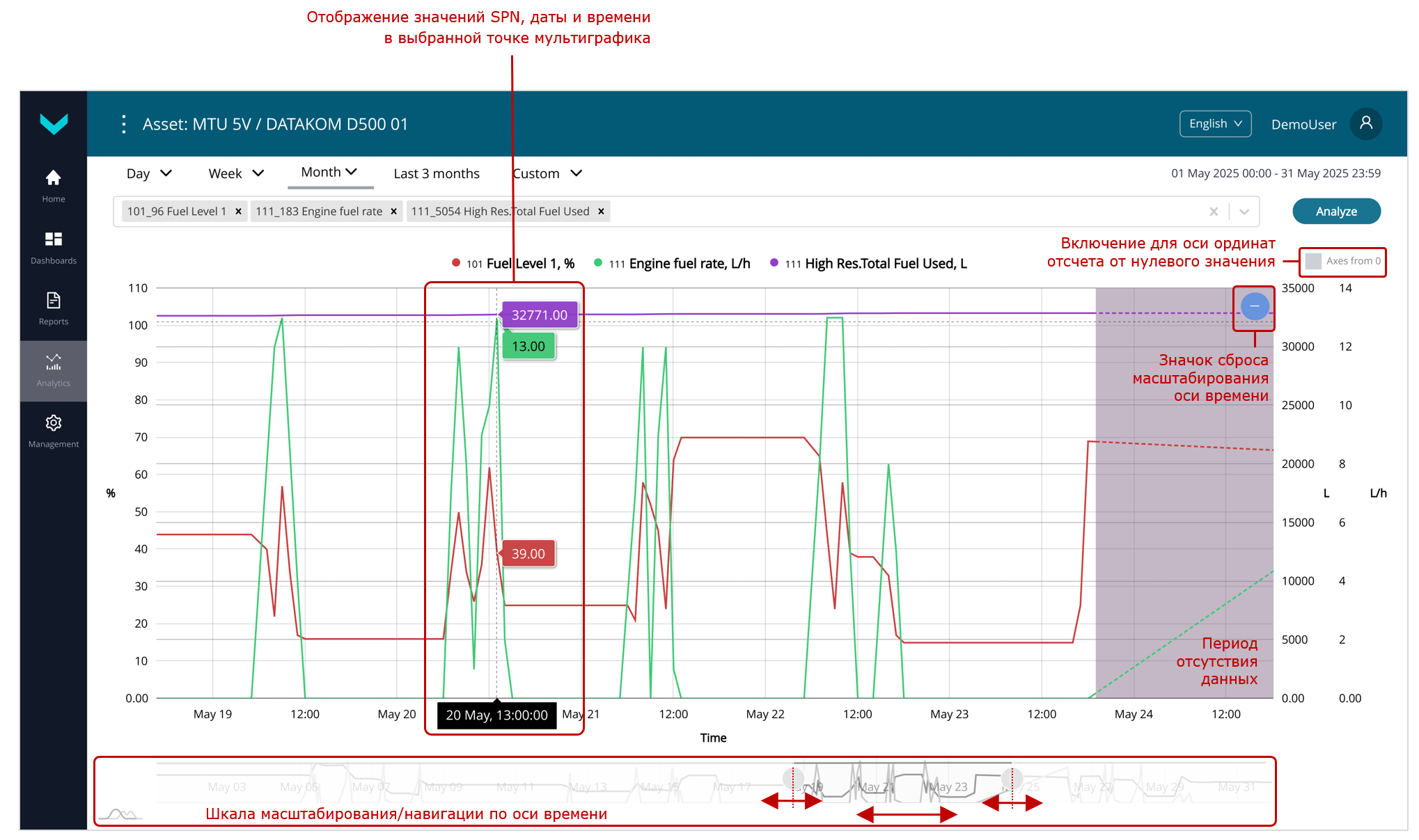1419x840 pixels.
Task: Click the left handle of time navigator
Action: click(x=792, y=778)
